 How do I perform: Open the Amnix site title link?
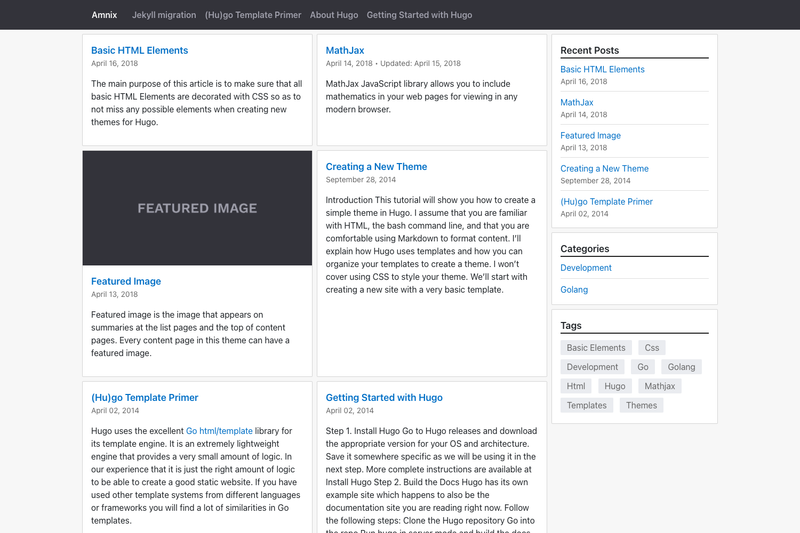(x=104, y=15)
